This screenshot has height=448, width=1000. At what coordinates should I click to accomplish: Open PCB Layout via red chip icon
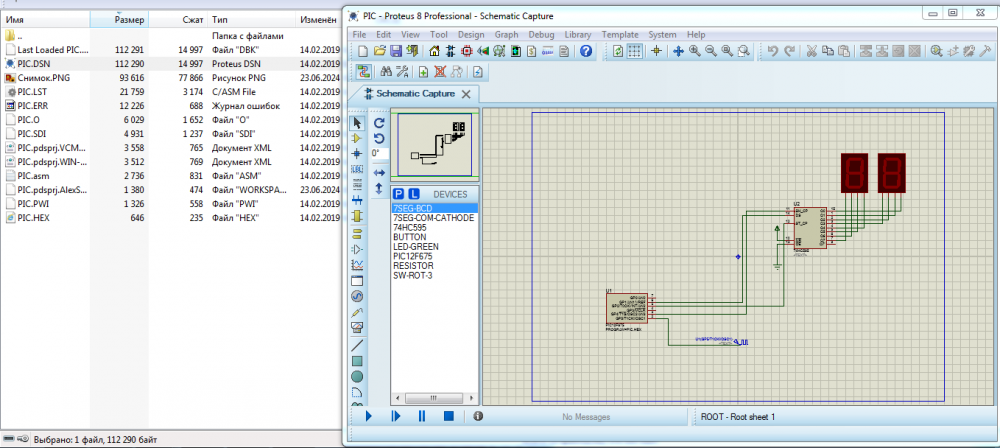467,51
